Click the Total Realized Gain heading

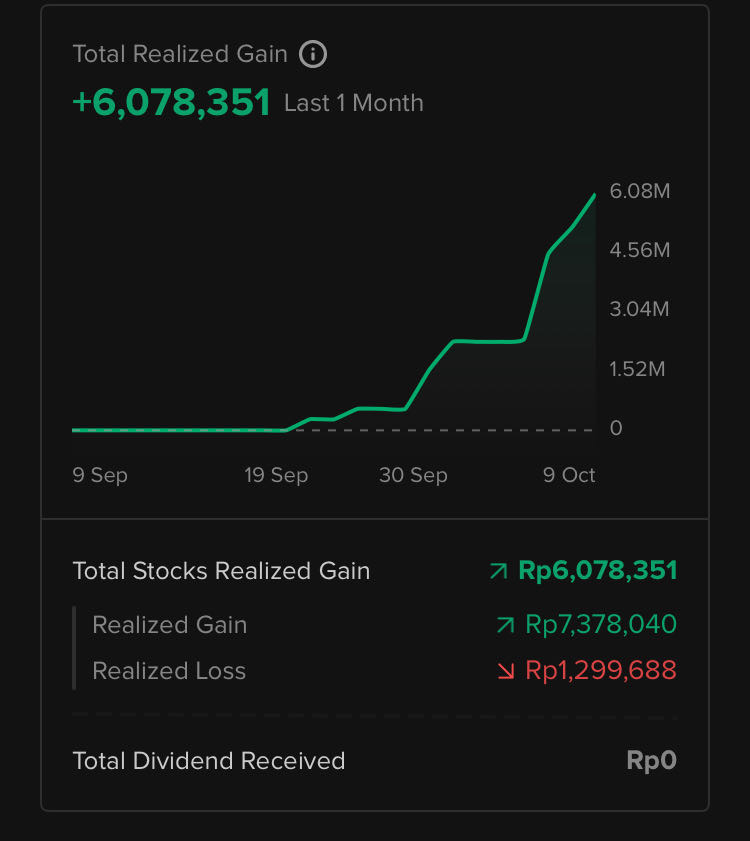click(180, 54)
